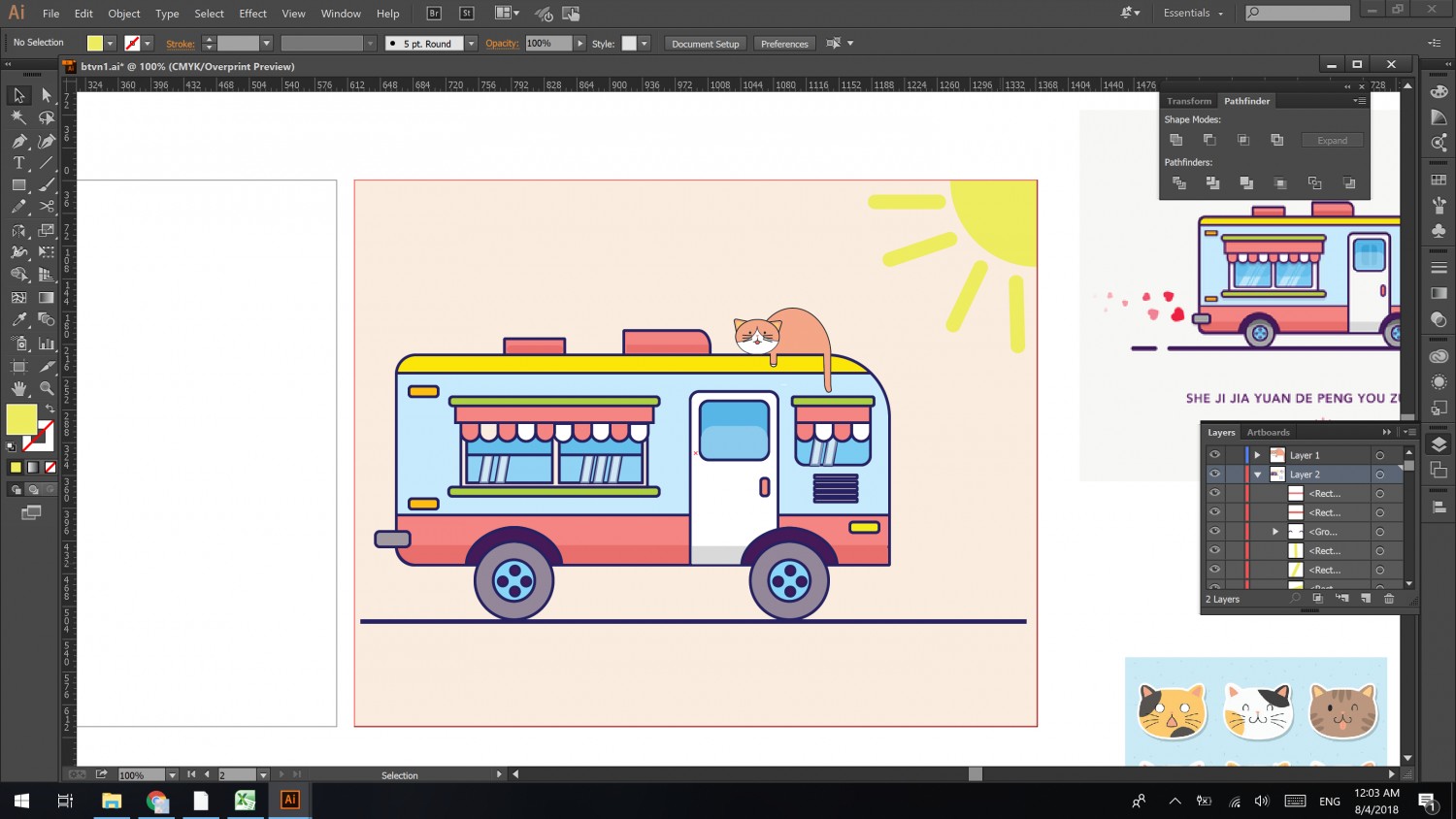The height and width of the screenshot is (819, 1456).
Task: Open the Libraries (Creative Cloud) panel icon
Action: [1439, 357]
